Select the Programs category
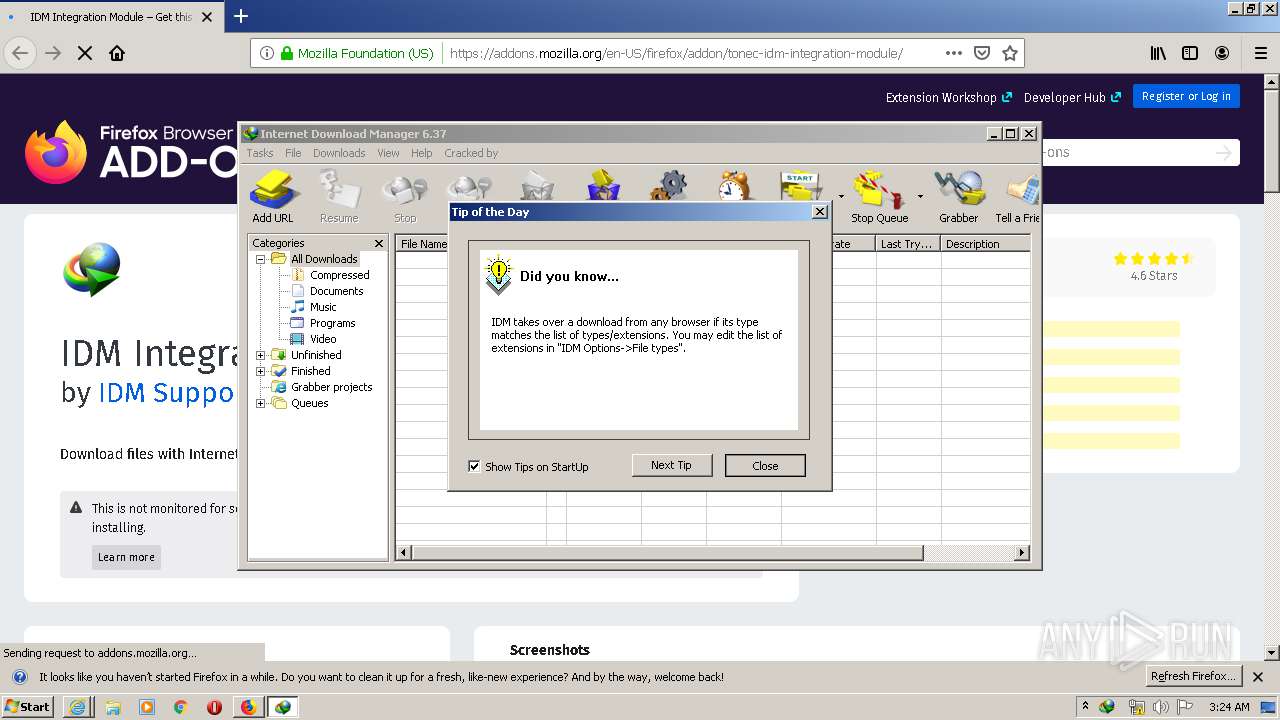The image size is (1280, 720). coord(332,323)
